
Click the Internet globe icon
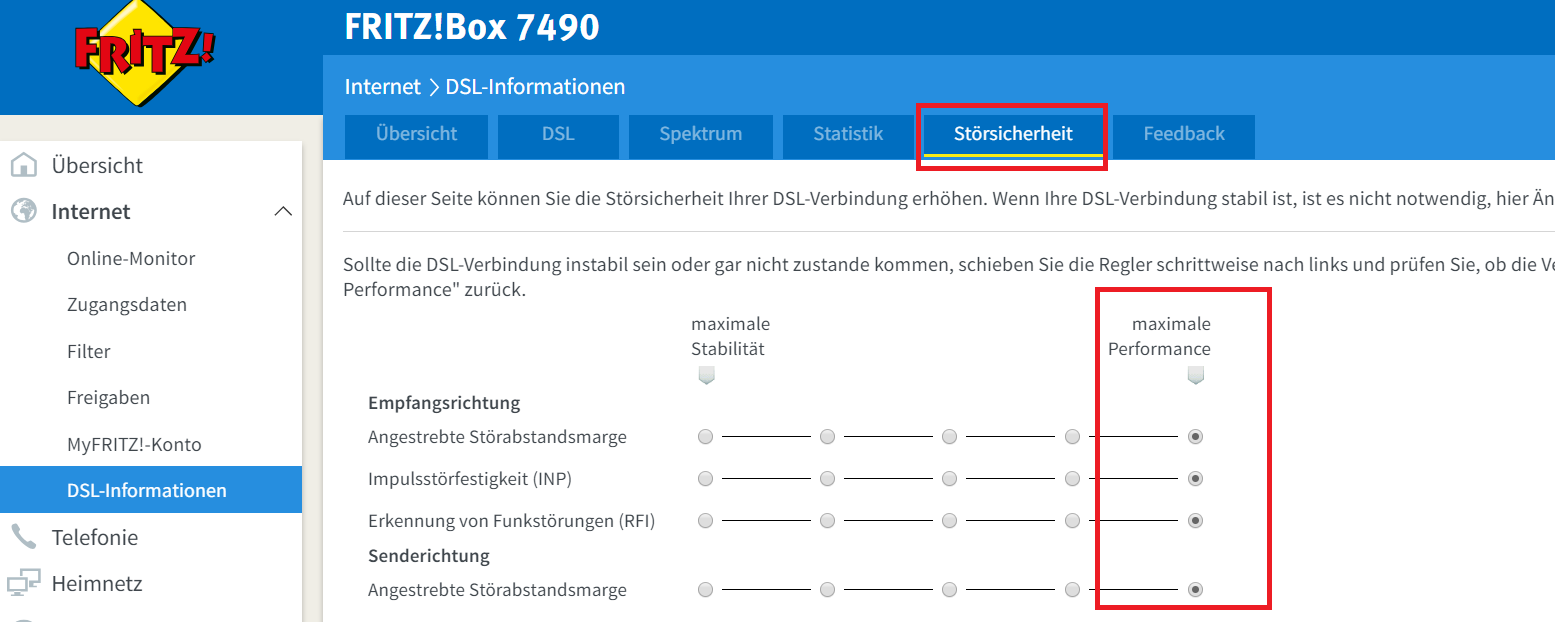tap(23, 211)
